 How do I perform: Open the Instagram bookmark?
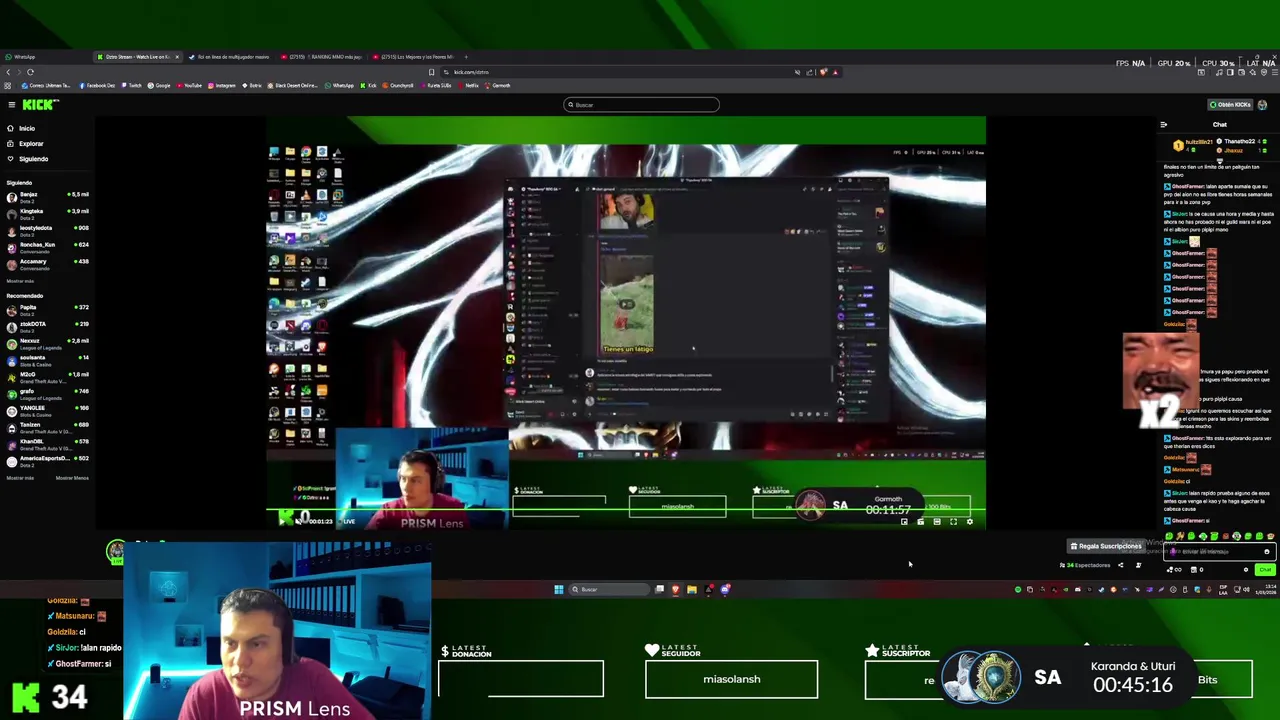(221, 85)
